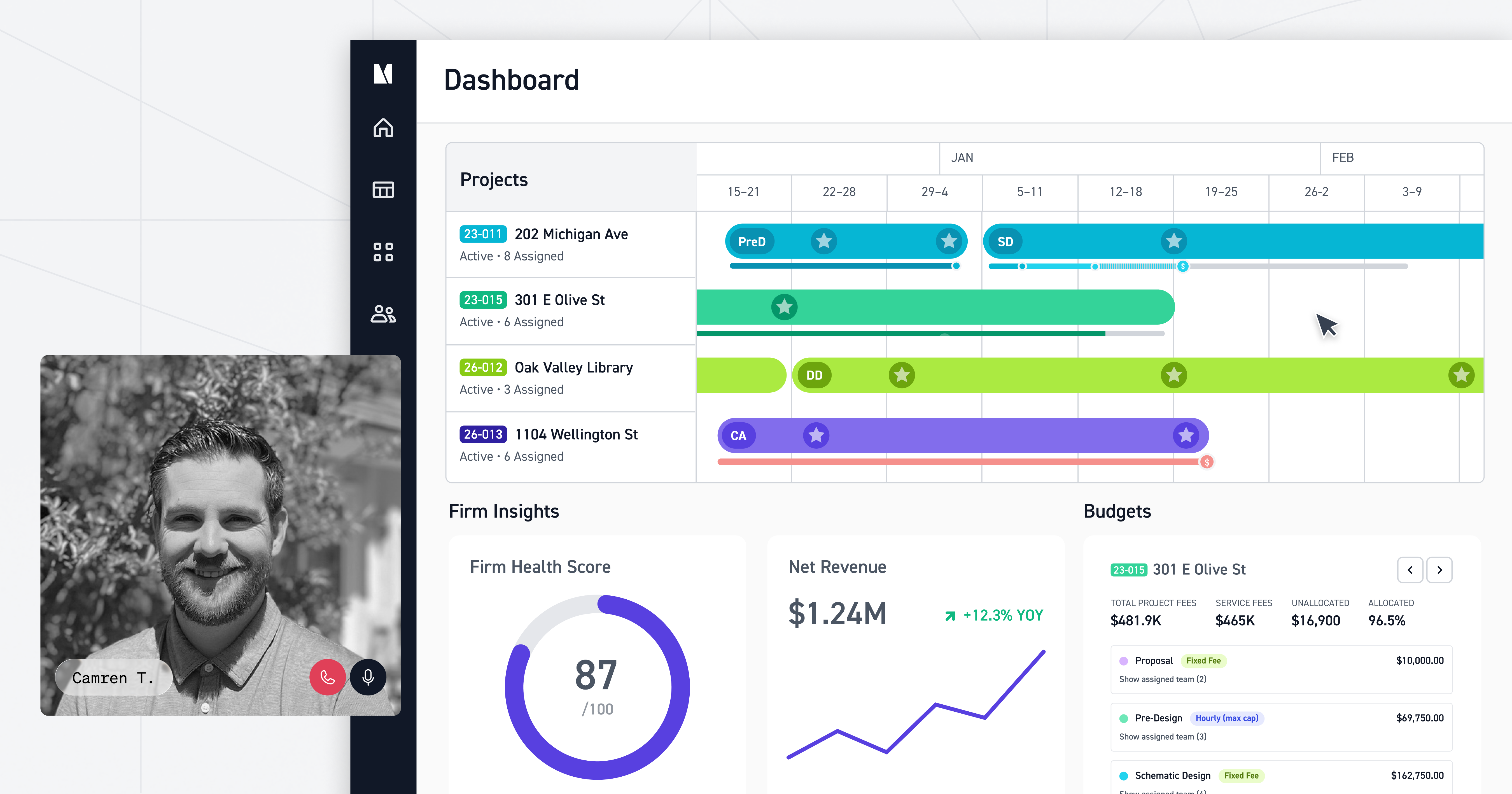Expand Pre-Design 'Show assigned team (3)'
This screenshot has height=794, width=1512.
(1163, 737)
